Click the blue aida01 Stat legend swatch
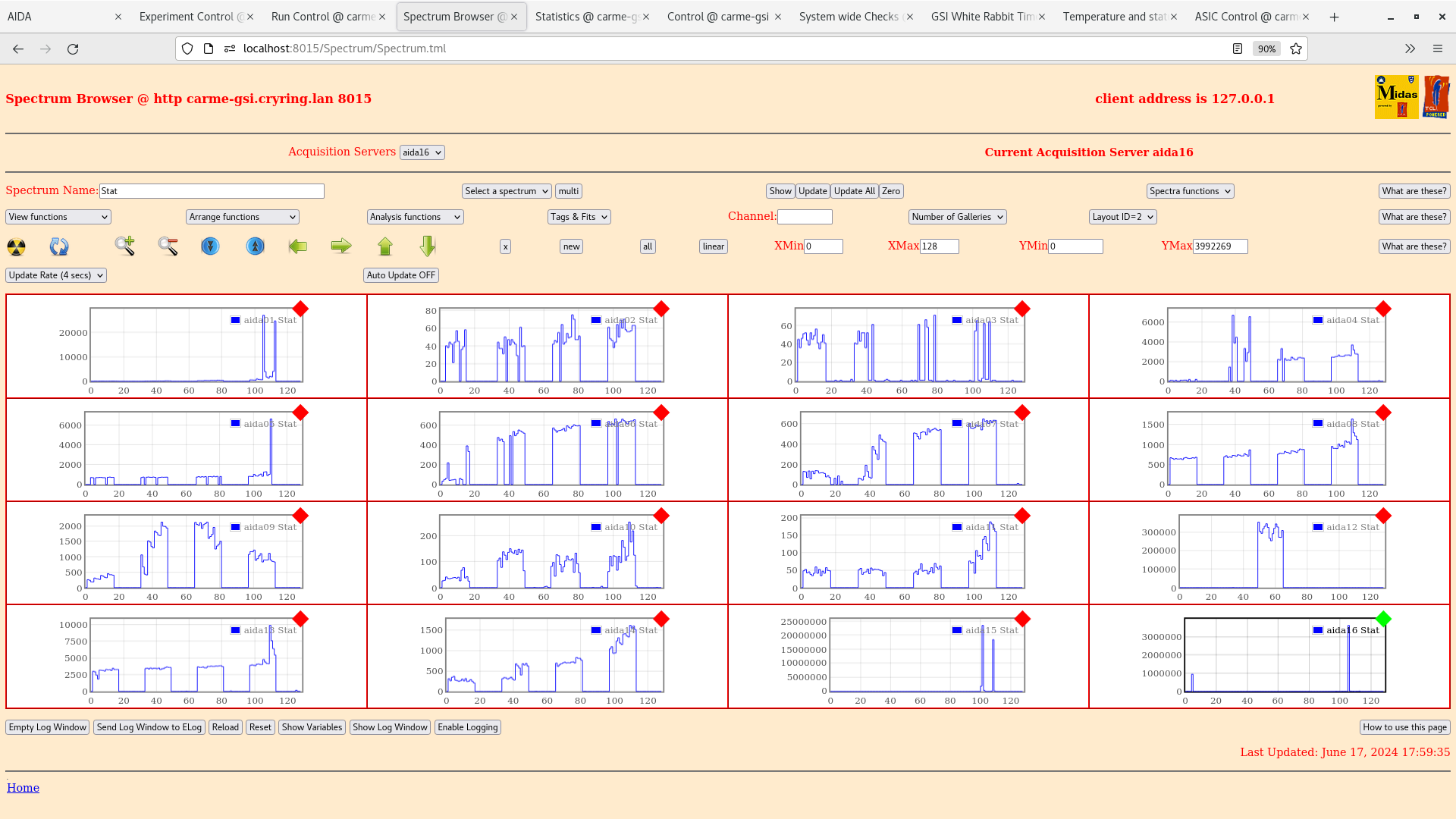This screenshot has height=819, width=1456. click(x=236, y=320)
